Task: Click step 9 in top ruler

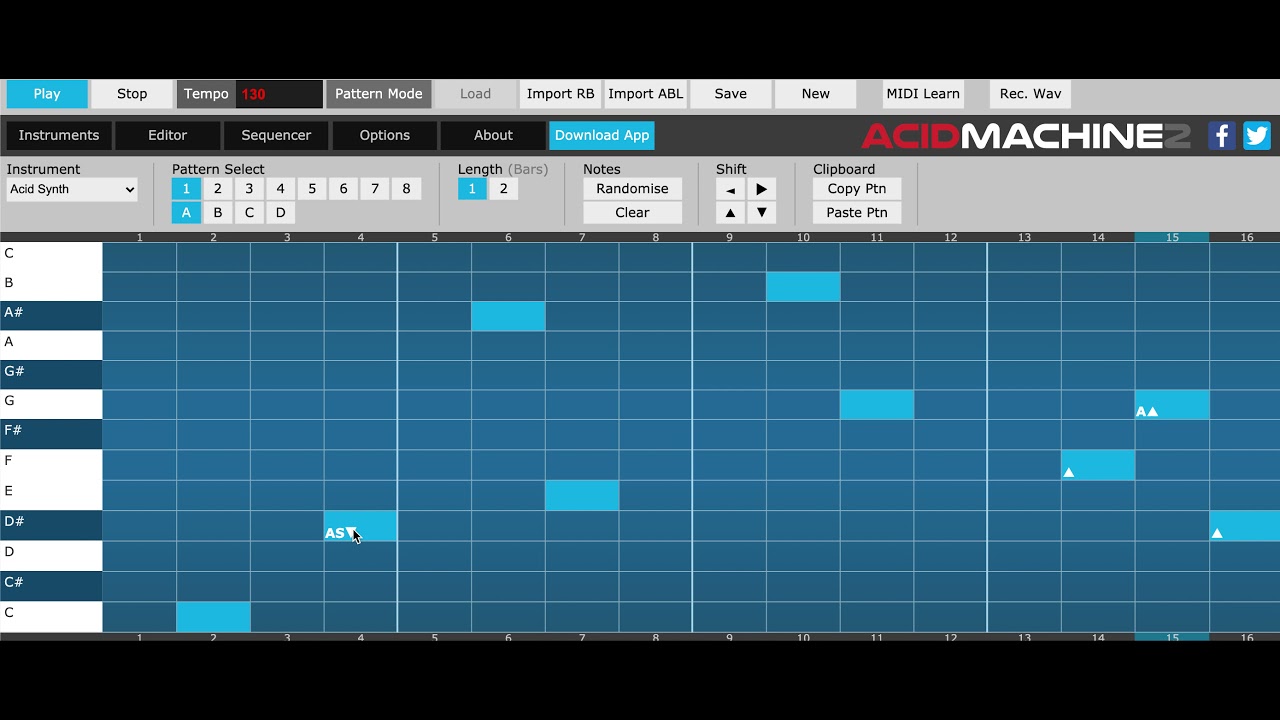Action: point(729,237)
